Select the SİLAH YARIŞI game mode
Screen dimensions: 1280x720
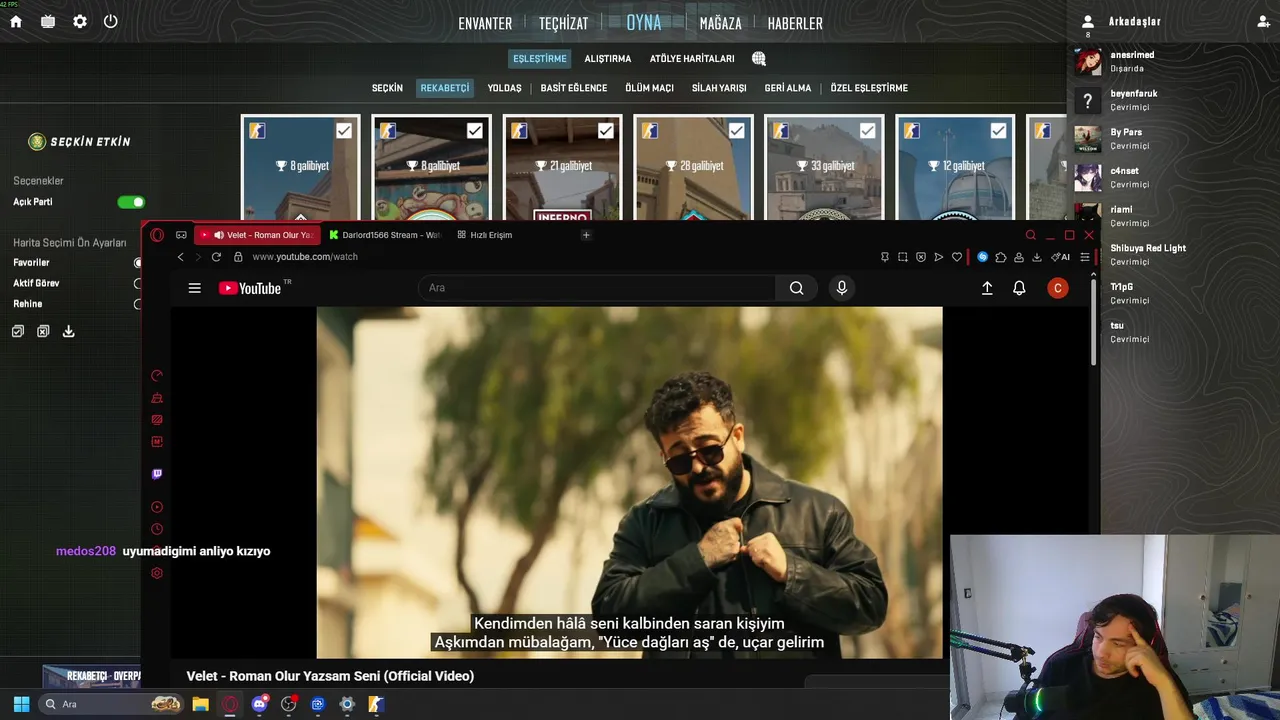[x=719, y=88]
